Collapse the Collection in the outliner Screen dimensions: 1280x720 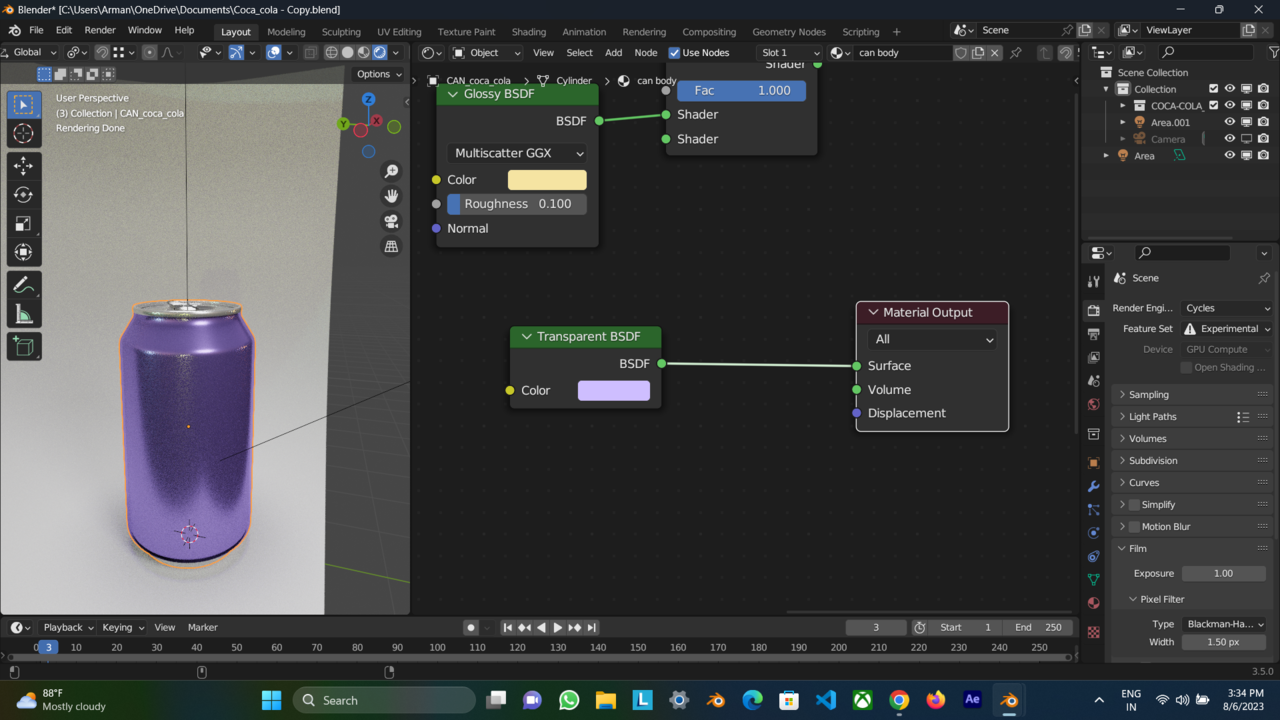[1107, 89]
